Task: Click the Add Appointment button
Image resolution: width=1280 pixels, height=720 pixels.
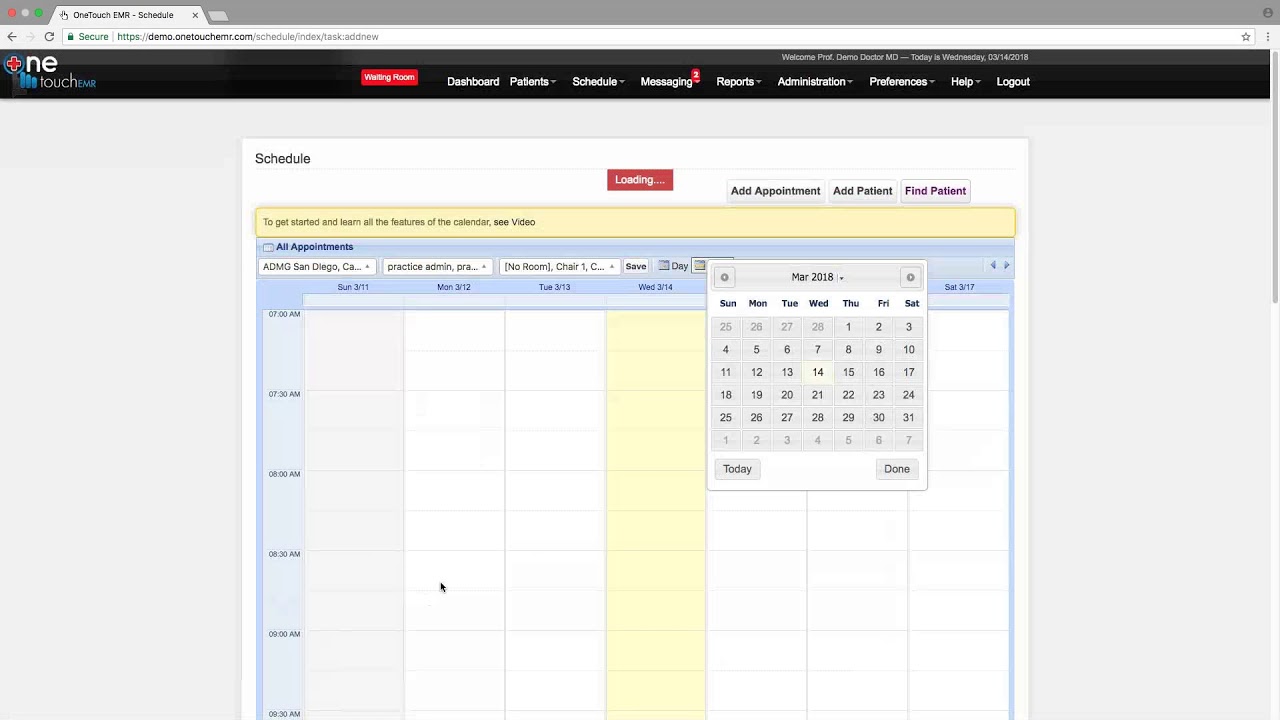Action: [775, 191]
